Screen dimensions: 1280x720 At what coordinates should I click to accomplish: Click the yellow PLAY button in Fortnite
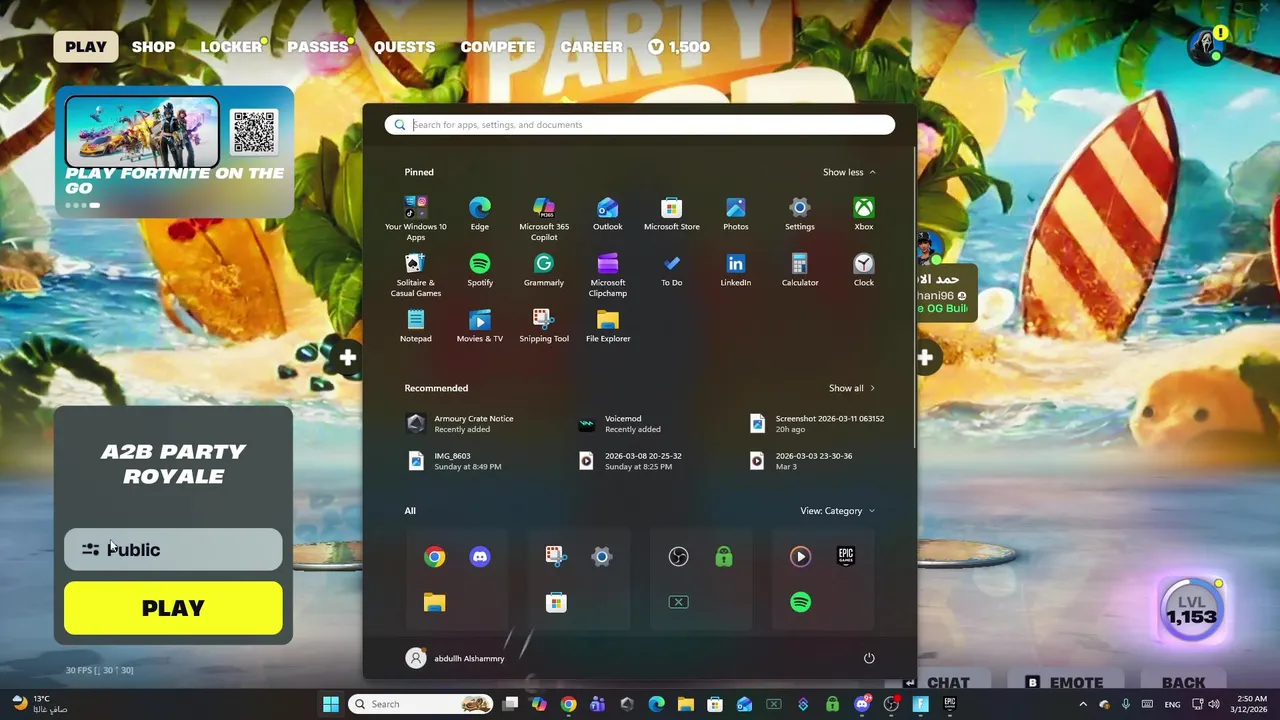coord(173,608)
